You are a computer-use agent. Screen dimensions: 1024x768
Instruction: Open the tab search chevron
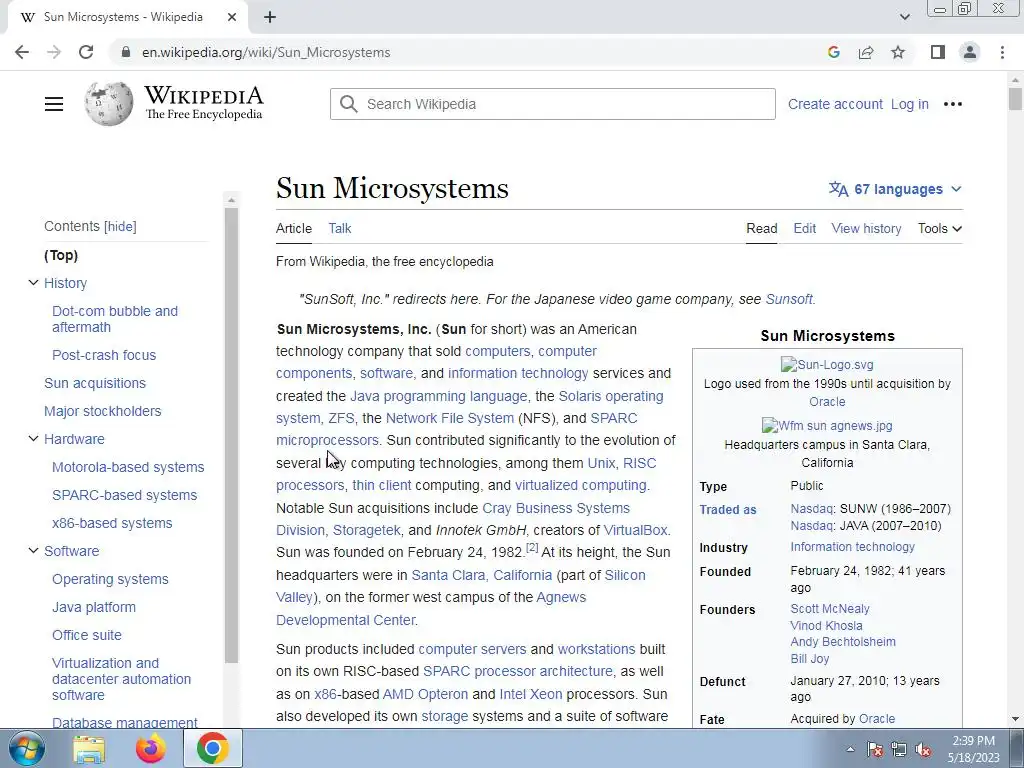[x=904, y=17]
